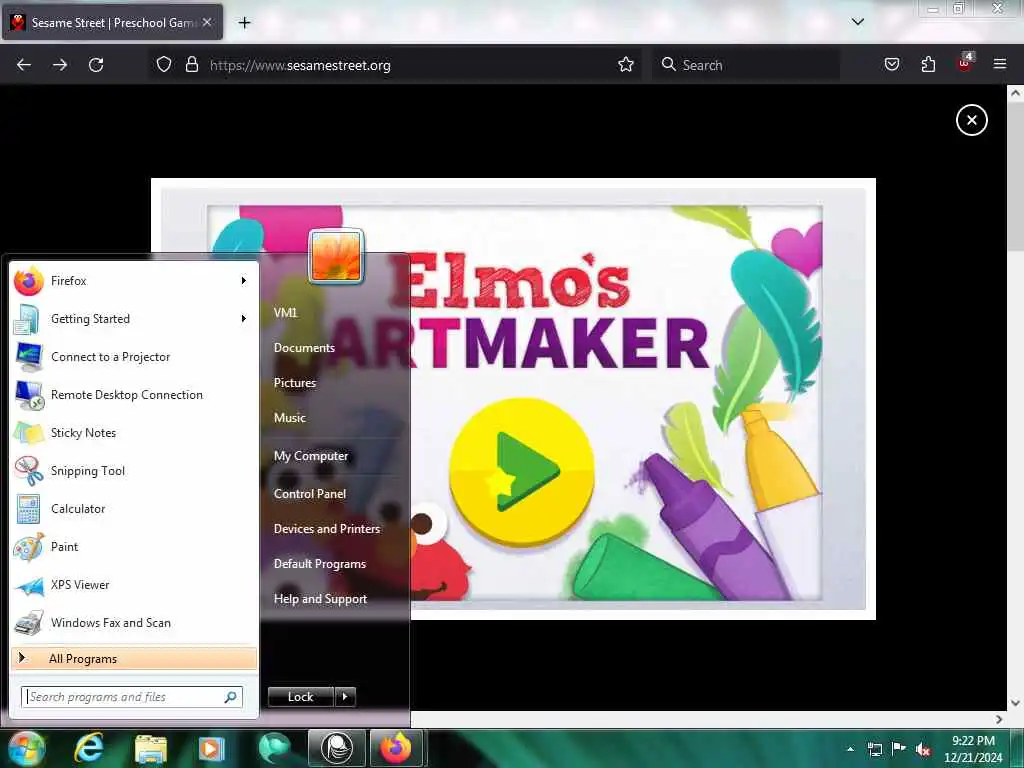This screenshot has height=768, width=1024.
Task: Click the muted volume tray icon
Action: click(x=923, y=749)
